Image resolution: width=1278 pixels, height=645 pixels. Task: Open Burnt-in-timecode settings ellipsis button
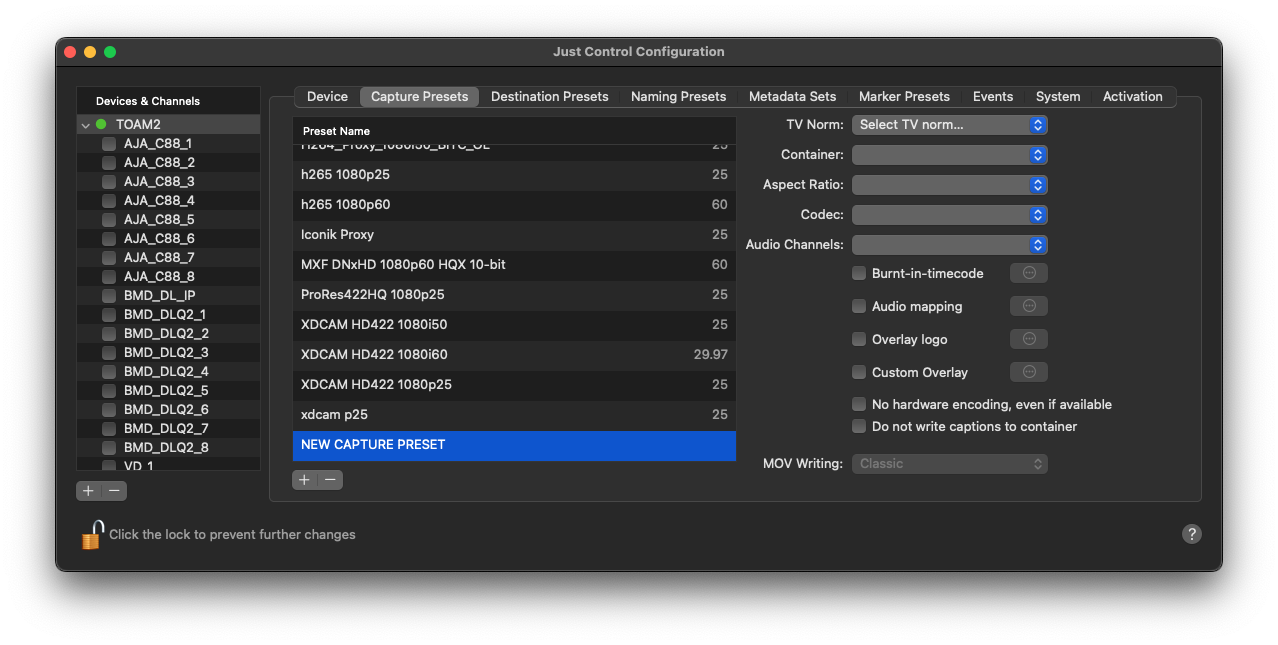point(1029,273)
